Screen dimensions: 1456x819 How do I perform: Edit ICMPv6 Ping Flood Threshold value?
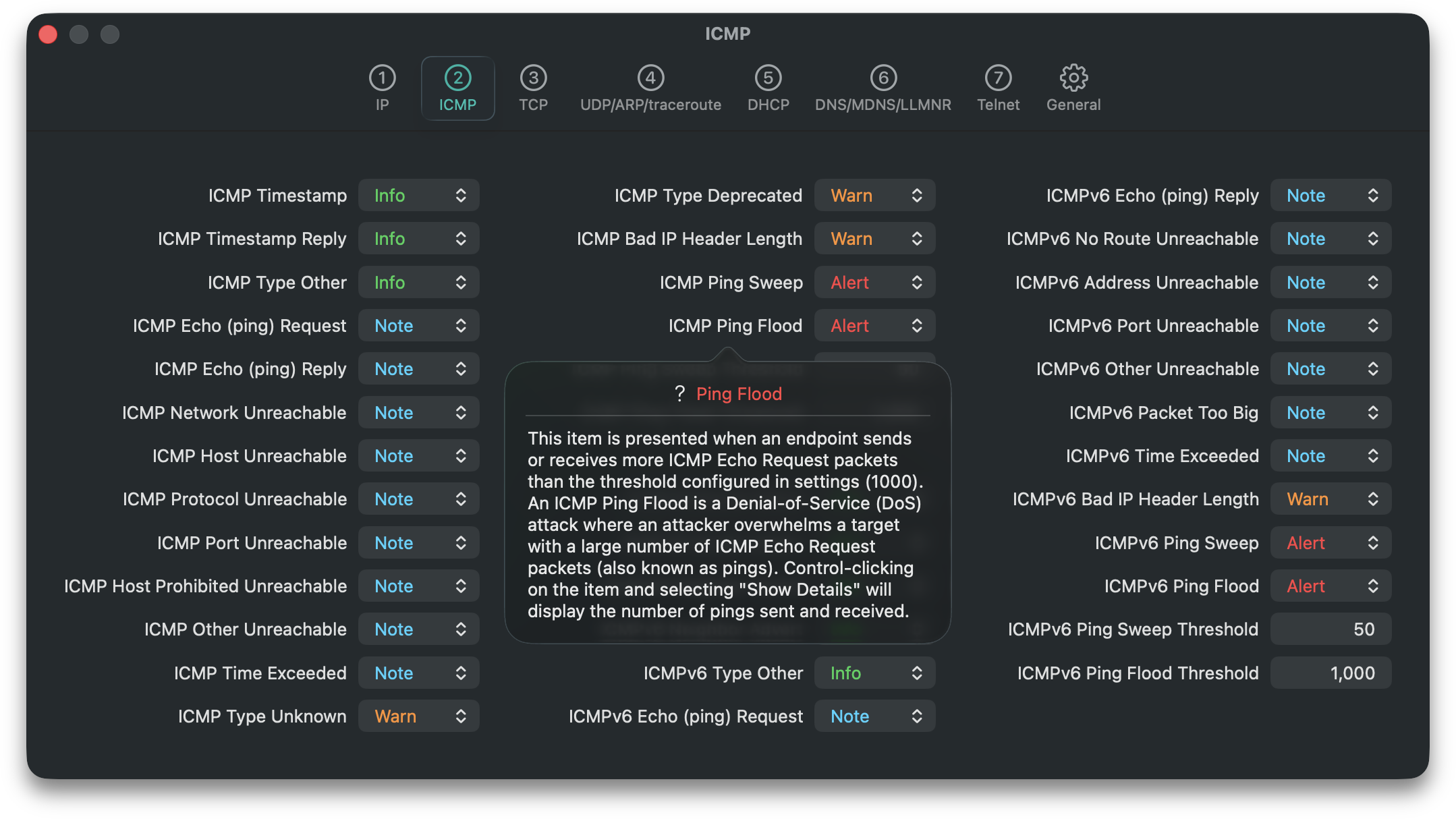tap(1331, 673)
